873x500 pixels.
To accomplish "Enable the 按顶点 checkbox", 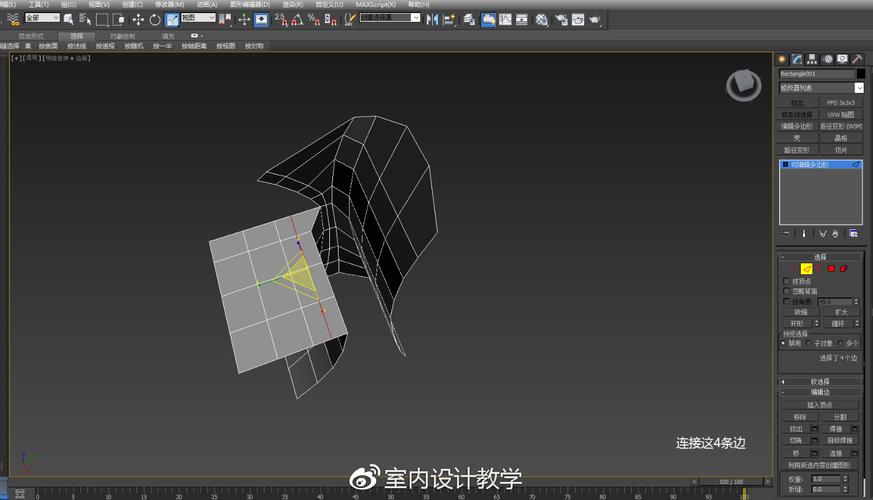I will pos(786,281).
